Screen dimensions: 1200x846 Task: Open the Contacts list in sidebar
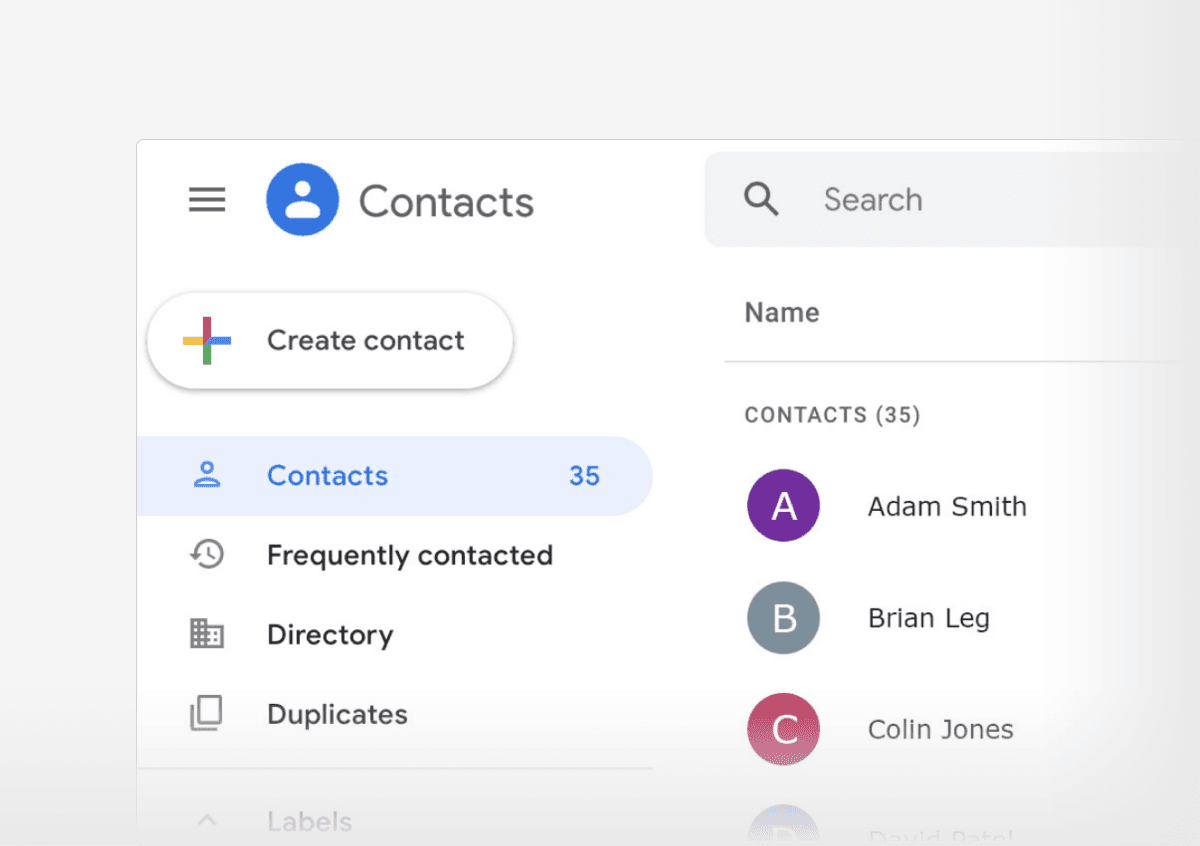pyautogui.click(x=394, y=476)
